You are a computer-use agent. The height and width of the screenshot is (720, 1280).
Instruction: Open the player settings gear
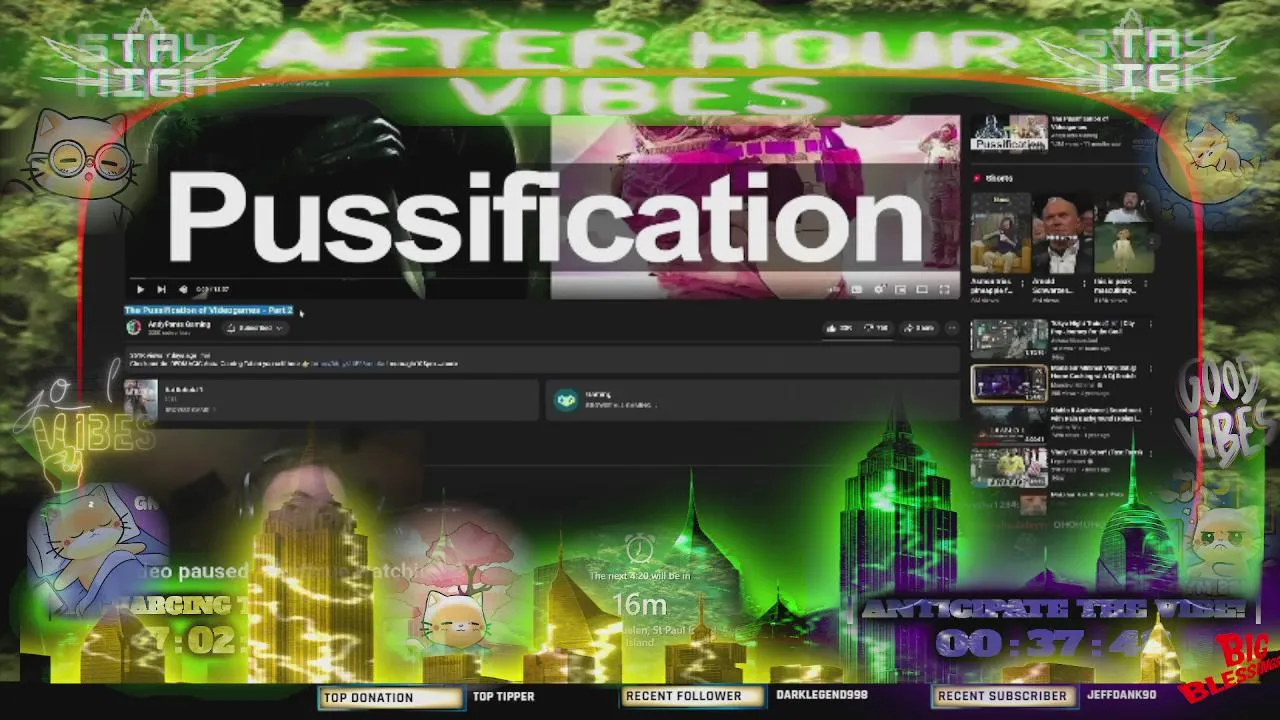(879, 290)
